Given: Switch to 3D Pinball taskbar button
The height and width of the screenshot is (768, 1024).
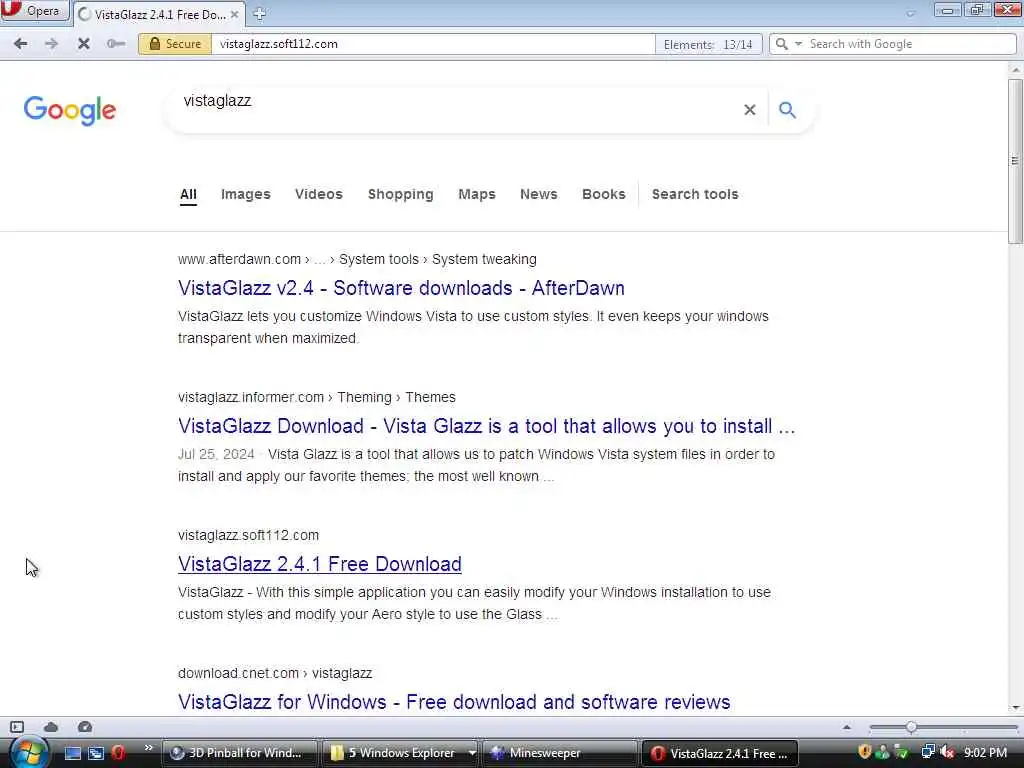Looking at the screenshot, I should point(239,753).
